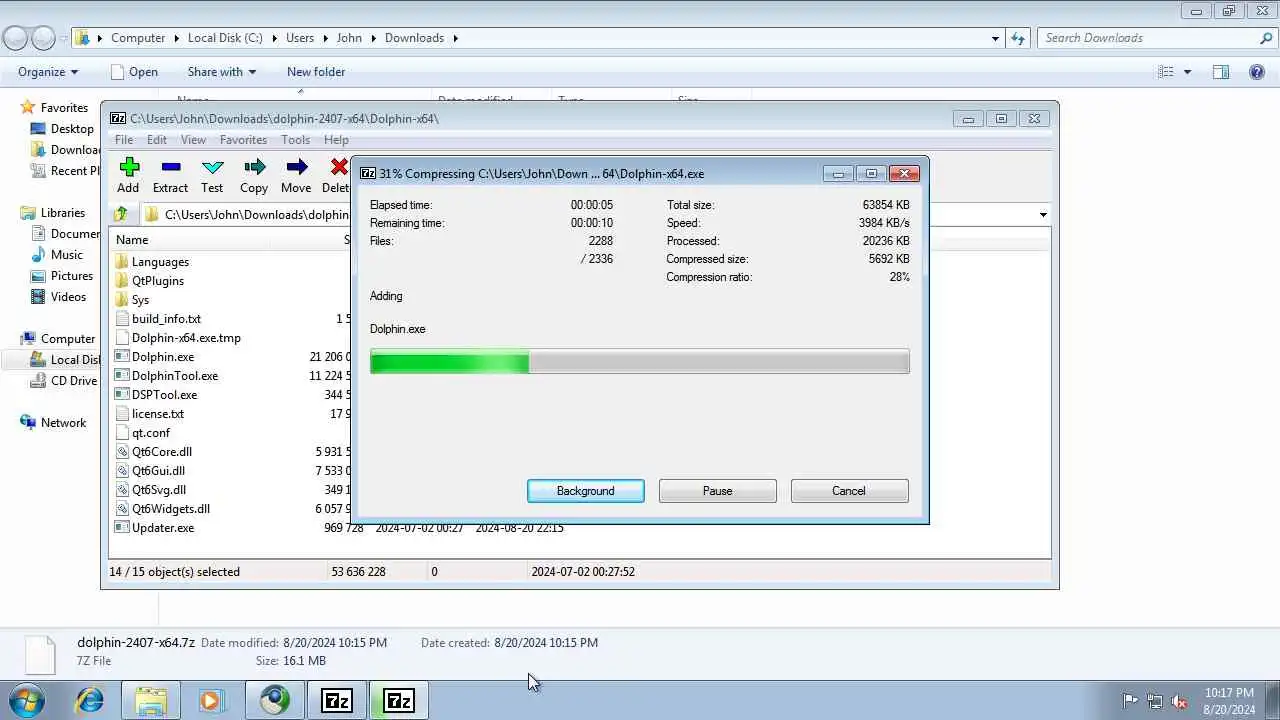The height and width of the screenshot is (720, 1280).
Task: Open Windows Media Player taskbar icon
Action: pyautogui.click(x=211, y=700)
